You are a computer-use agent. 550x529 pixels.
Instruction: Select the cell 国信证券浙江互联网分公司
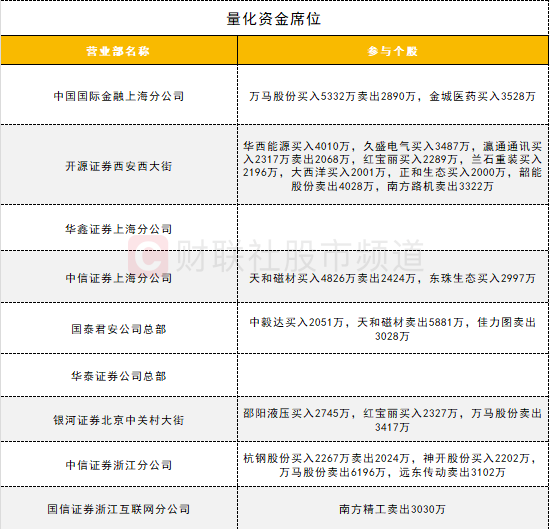point(119,509)
